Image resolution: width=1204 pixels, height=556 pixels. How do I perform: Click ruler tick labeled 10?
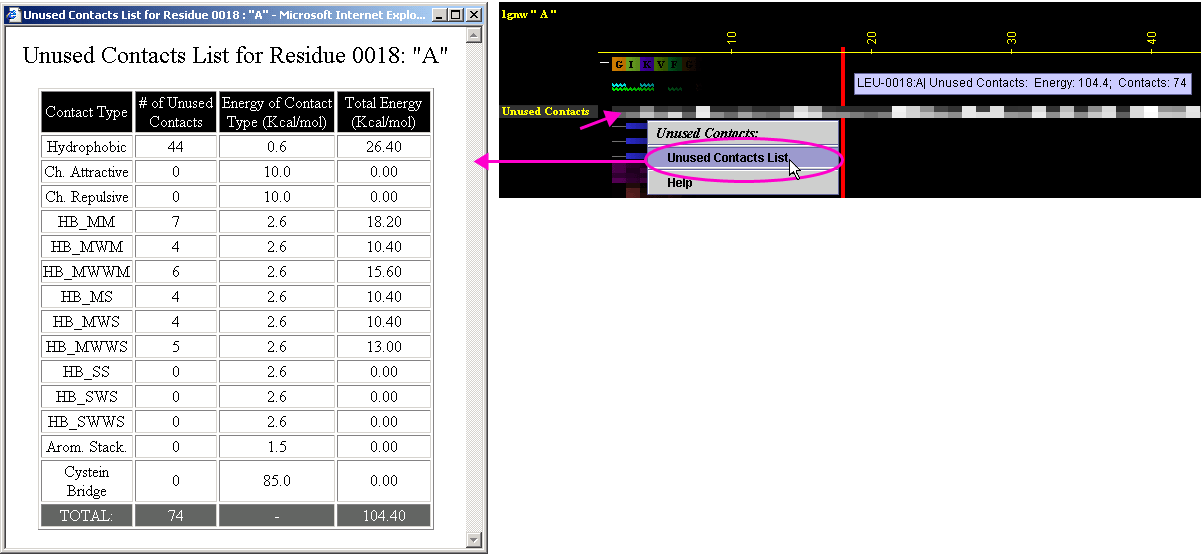point(732,38)
